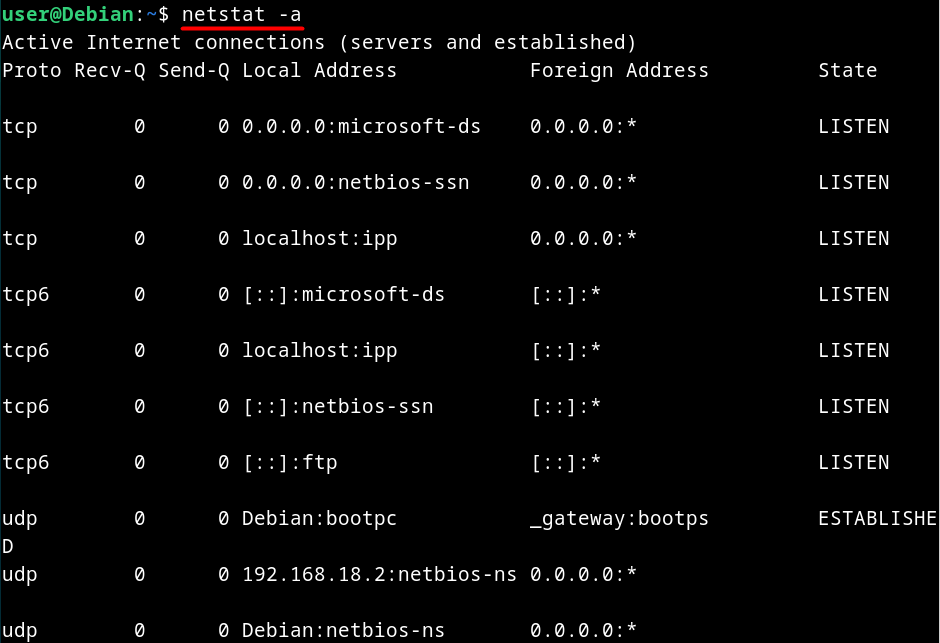Click the Local Address column header
Screen dimensions: 940x643
(320, 71)
